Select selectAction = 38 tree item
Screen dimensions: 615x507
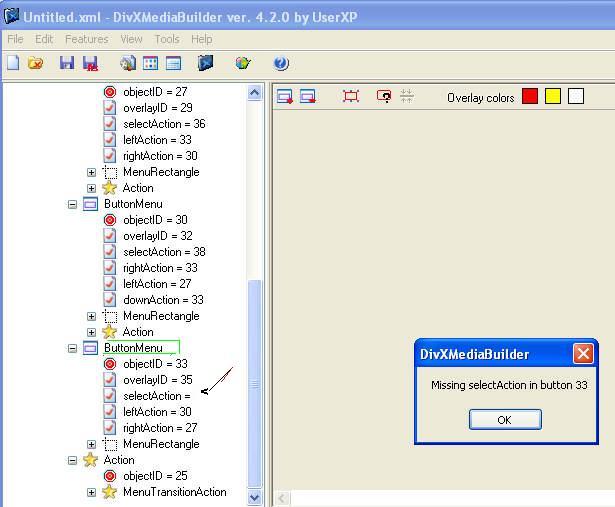164,252
